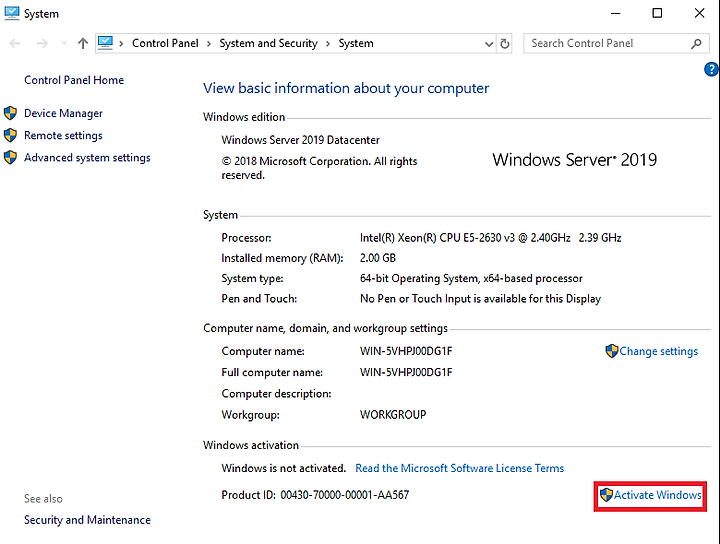Go forward with the Forward arrow
Viewport: 720px width, 544px height.
coord(42,44)
